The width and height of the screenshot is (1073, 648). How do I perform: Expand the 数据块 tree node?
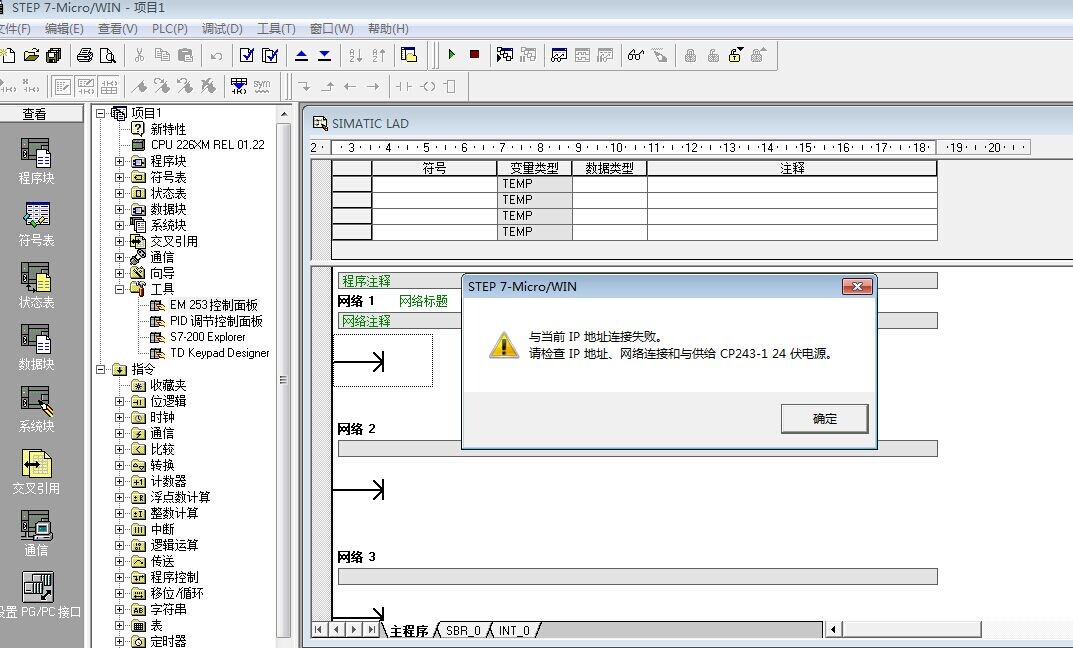click(x=120, y=209)
